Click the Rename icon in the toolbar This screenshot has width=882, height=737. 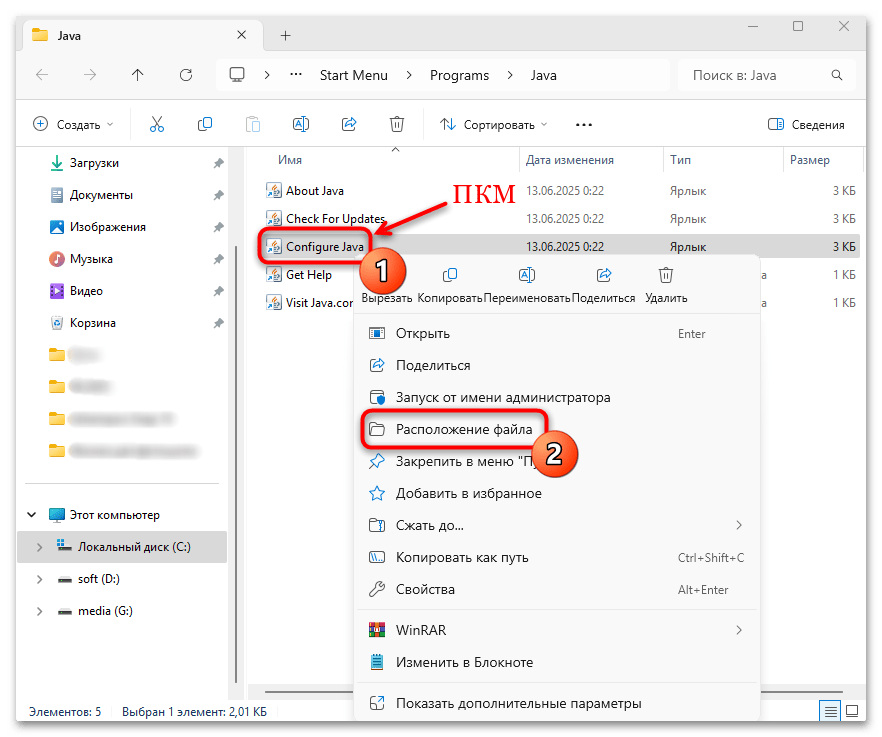(x=300, y=123)
